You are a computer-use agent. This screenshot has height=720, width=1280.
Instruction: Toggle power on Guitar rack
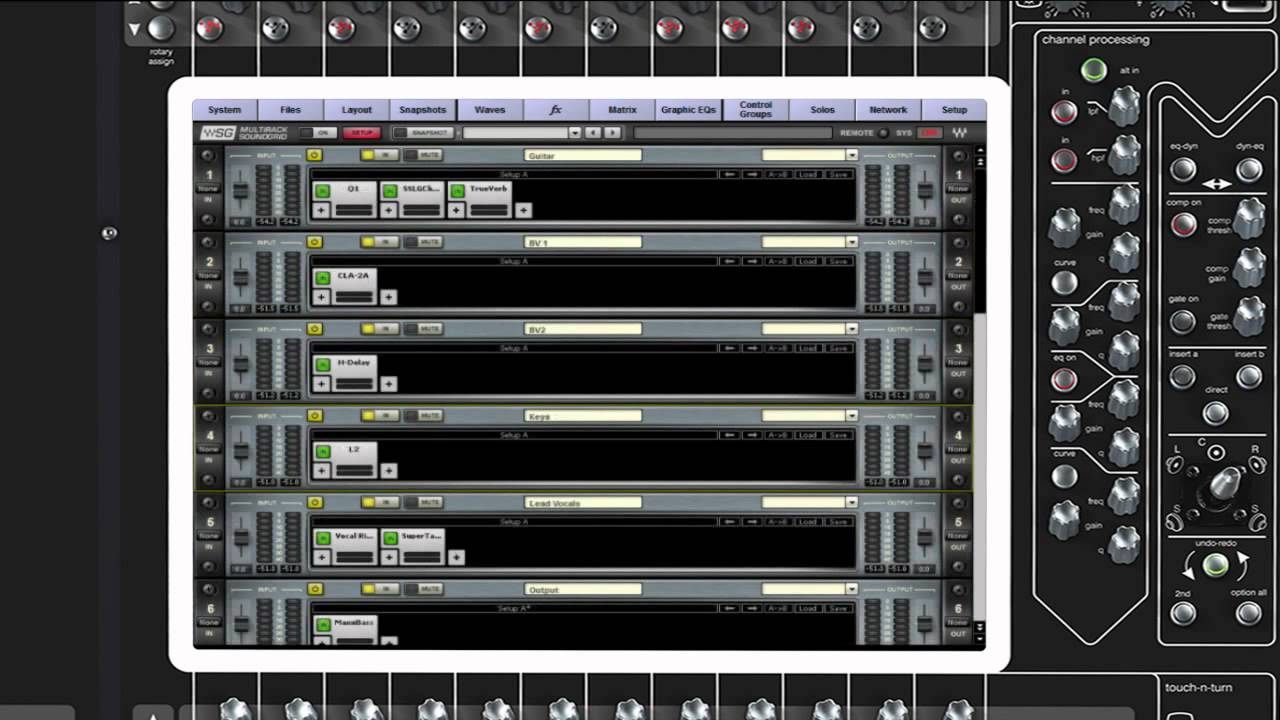(x=315, y=155)
